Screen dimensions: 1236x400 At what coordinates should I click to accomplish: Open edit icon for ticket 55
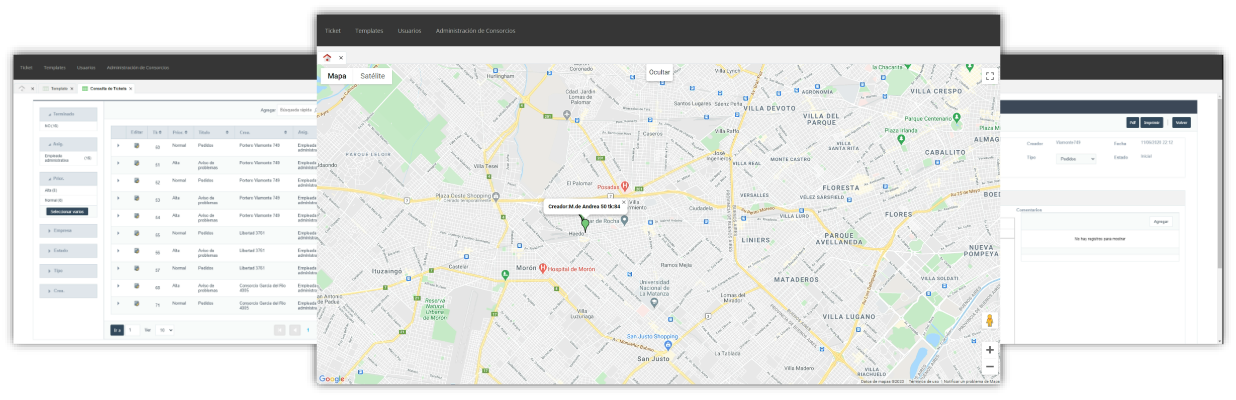137,233
